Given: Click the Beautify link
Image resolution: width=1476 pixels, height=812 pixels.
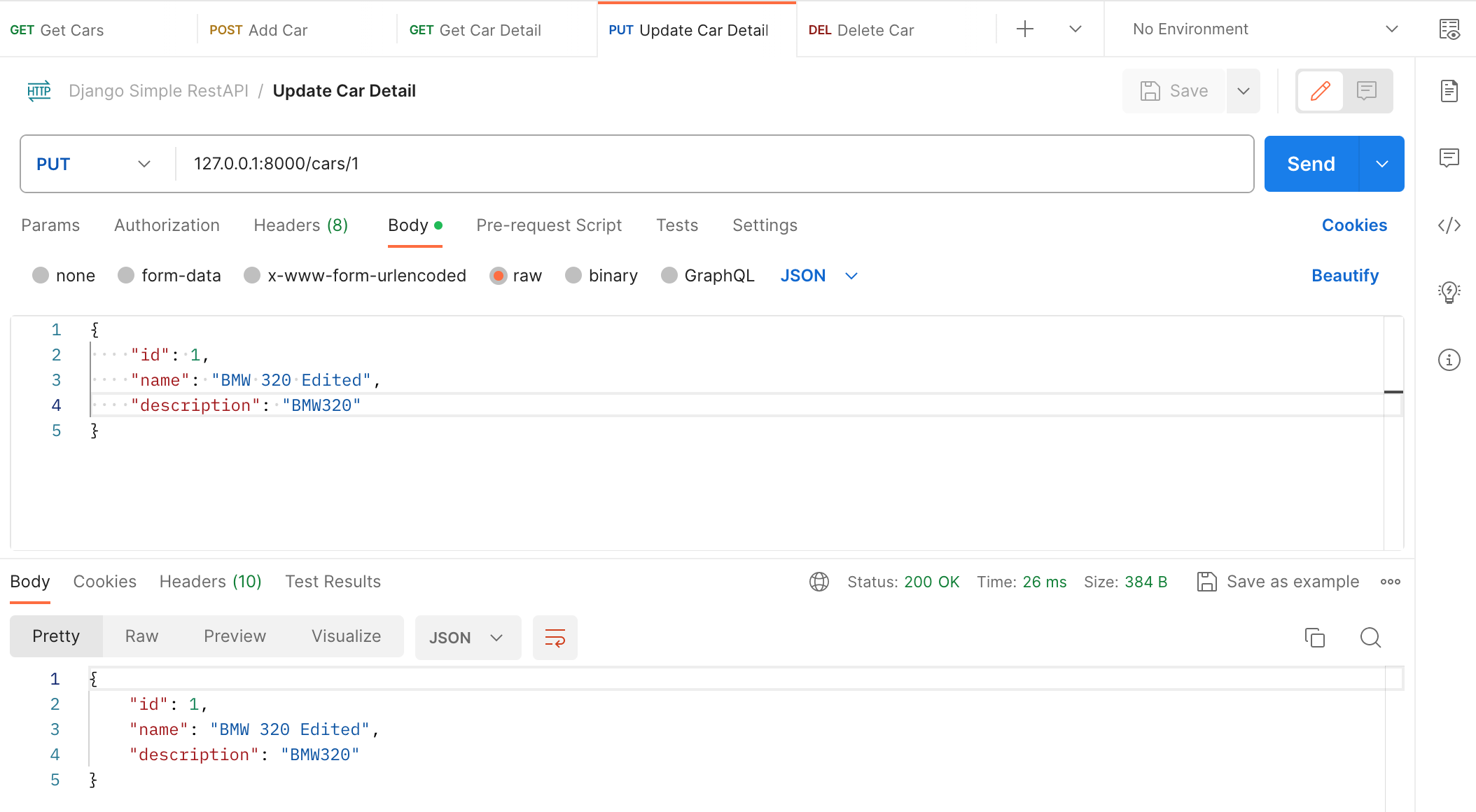Looking at the screenshot, I should click(x=1344, y=276).
